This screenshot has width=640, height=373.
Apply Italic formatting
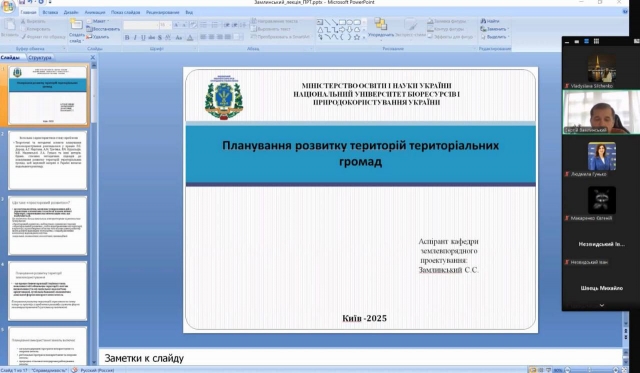coord(135,38)
